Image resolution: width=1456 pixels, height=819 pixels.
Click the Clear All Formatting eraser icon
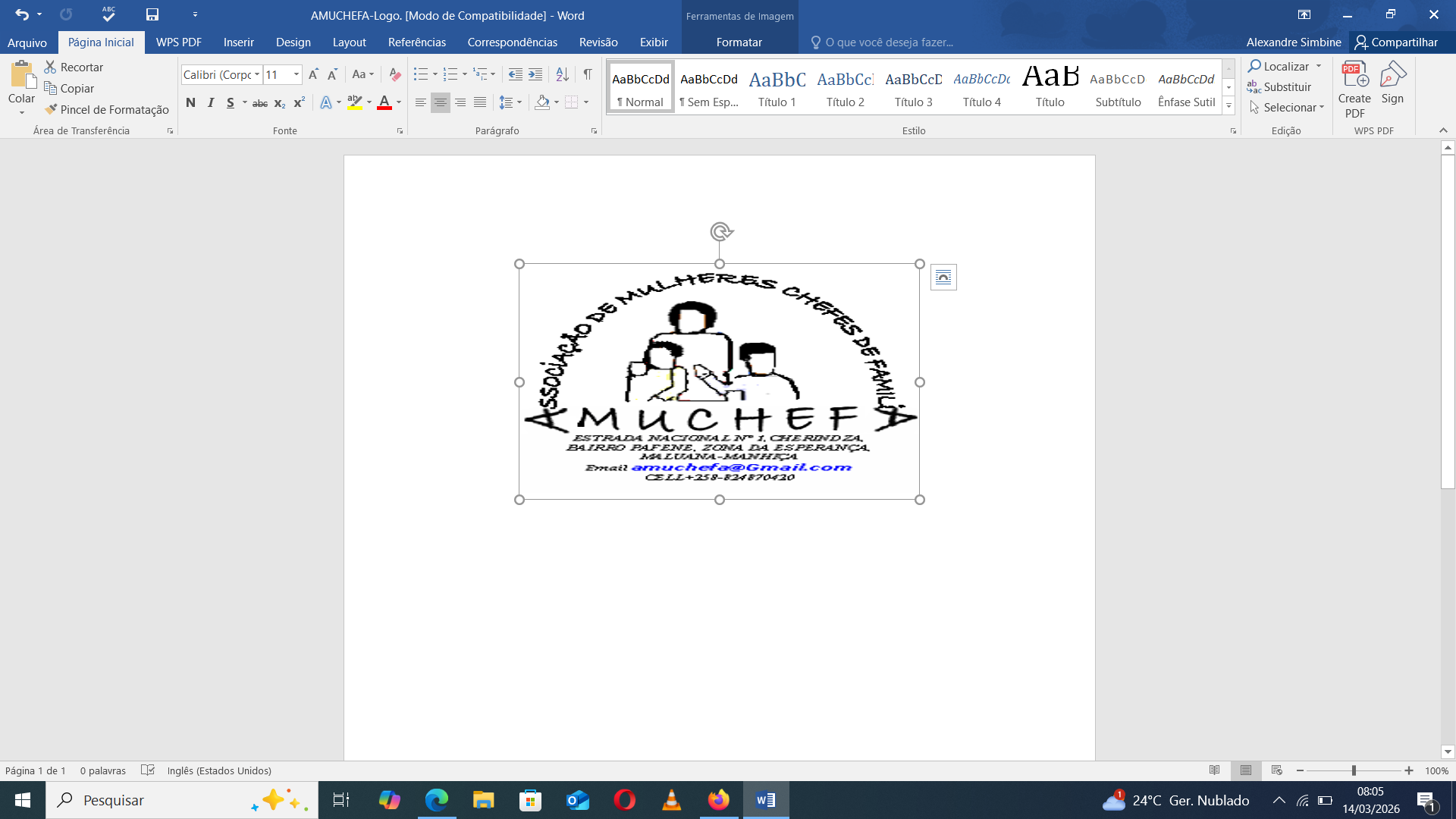click(x=394, y=74)
